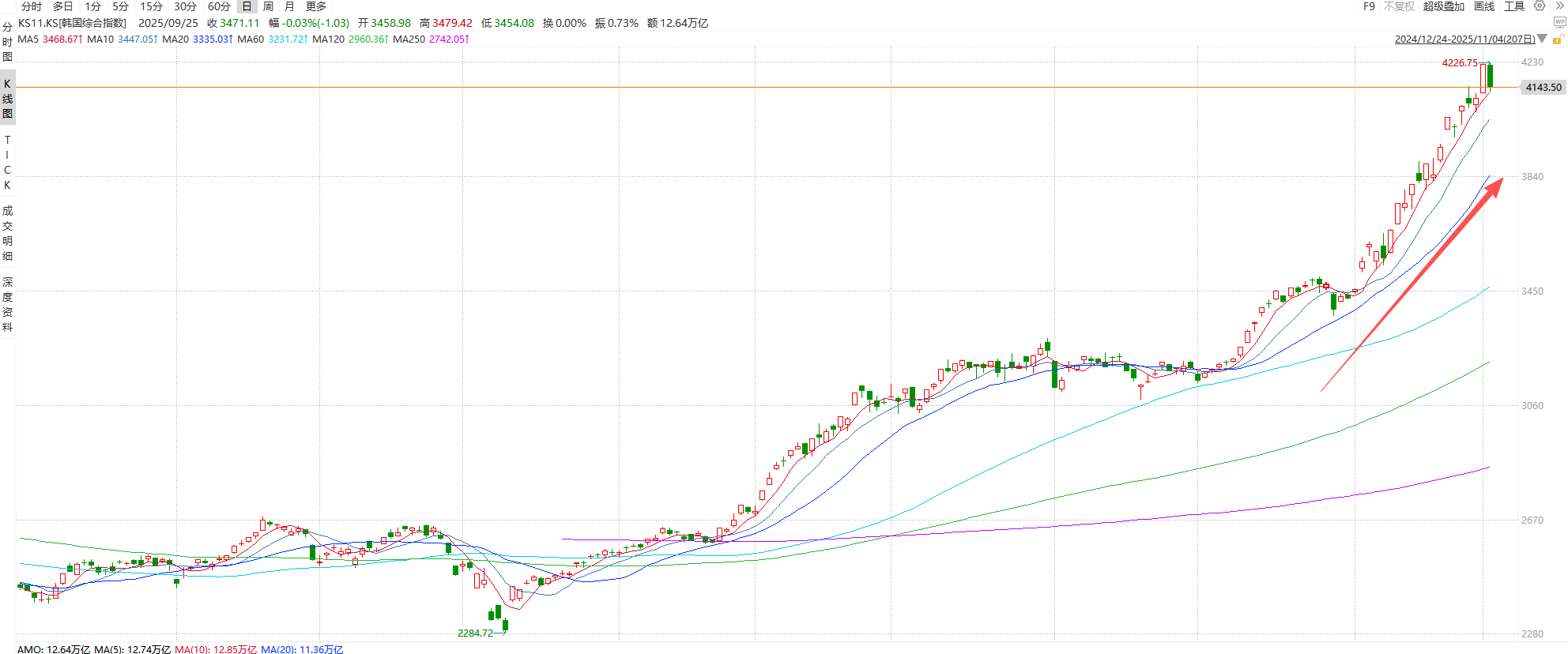
Task: Click the 2025/09/25 date readout
Action: click(168, 23)
